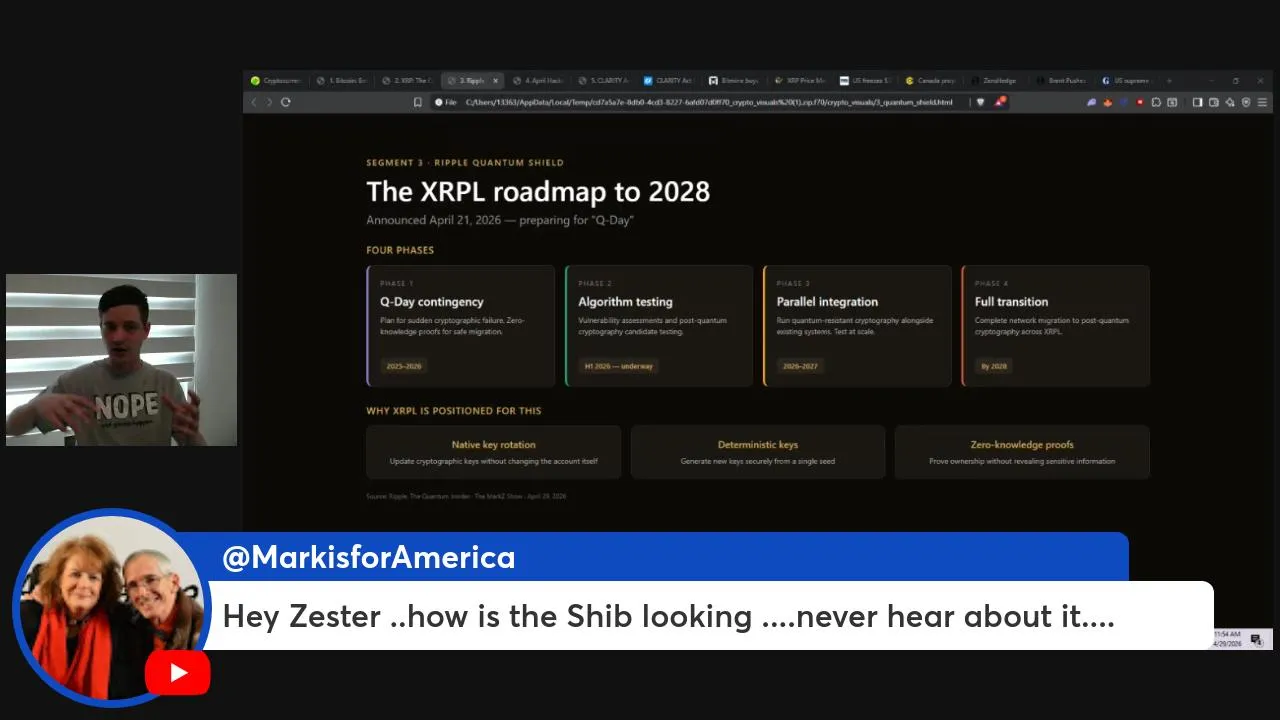Click the commenter's circular profile picture
Image resolution: width=1280 pixels, height=720 pixels.
coord(111,607)
